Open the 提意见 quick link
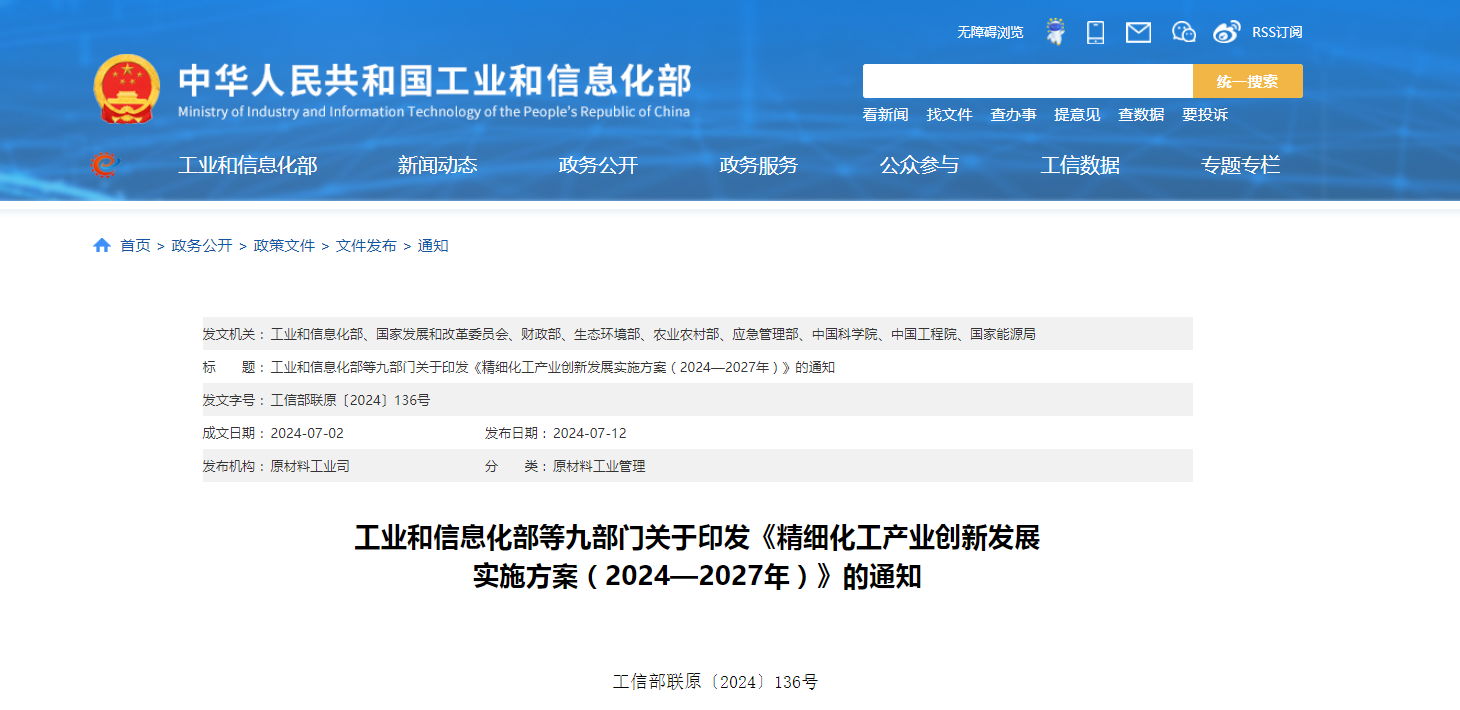The height and width of the screenshot is (710, 1460). coord(1077,115)
